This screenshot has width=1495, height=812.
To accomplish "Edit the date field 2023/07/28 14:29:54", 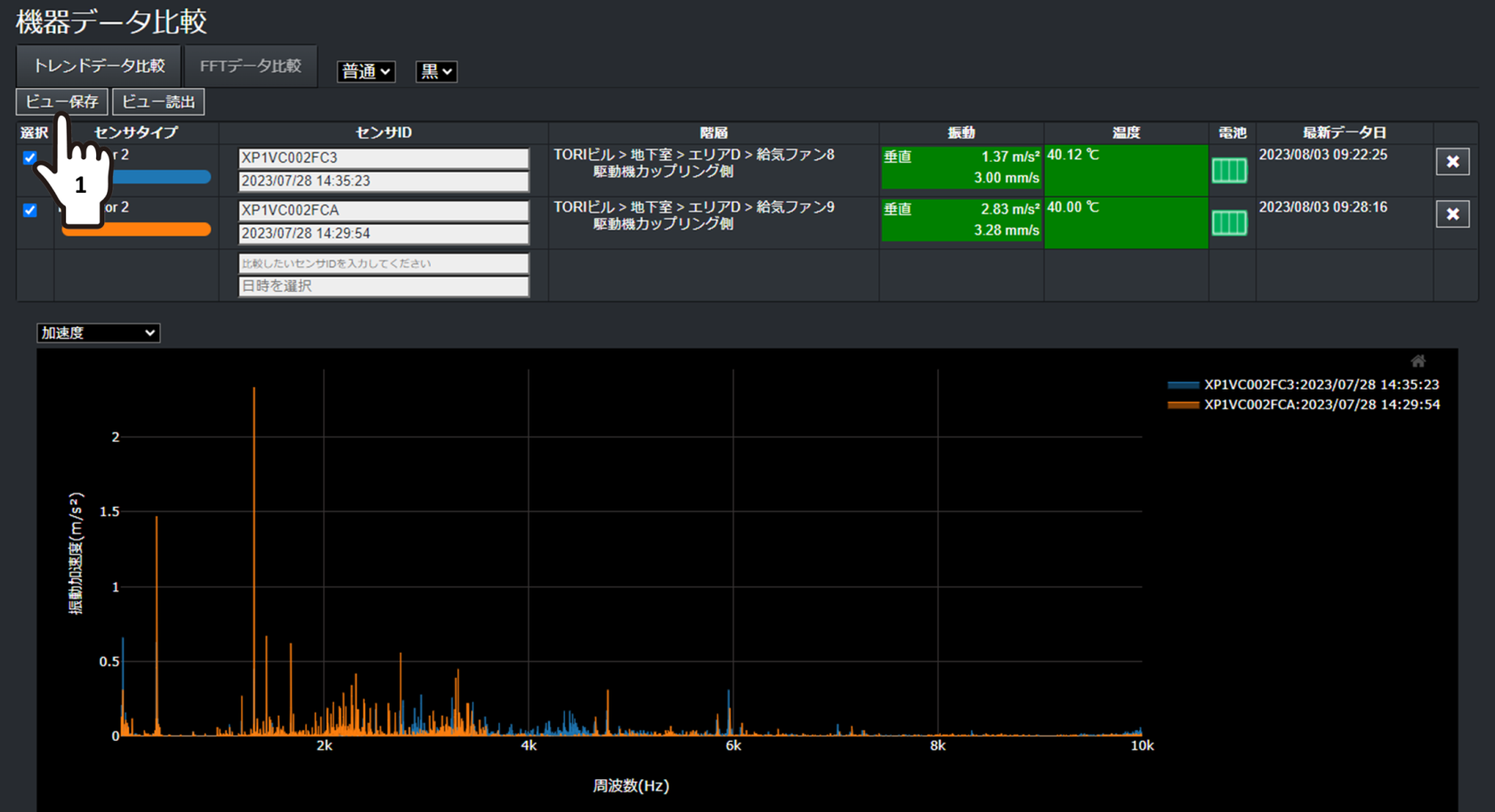I will tap(384, 233).
